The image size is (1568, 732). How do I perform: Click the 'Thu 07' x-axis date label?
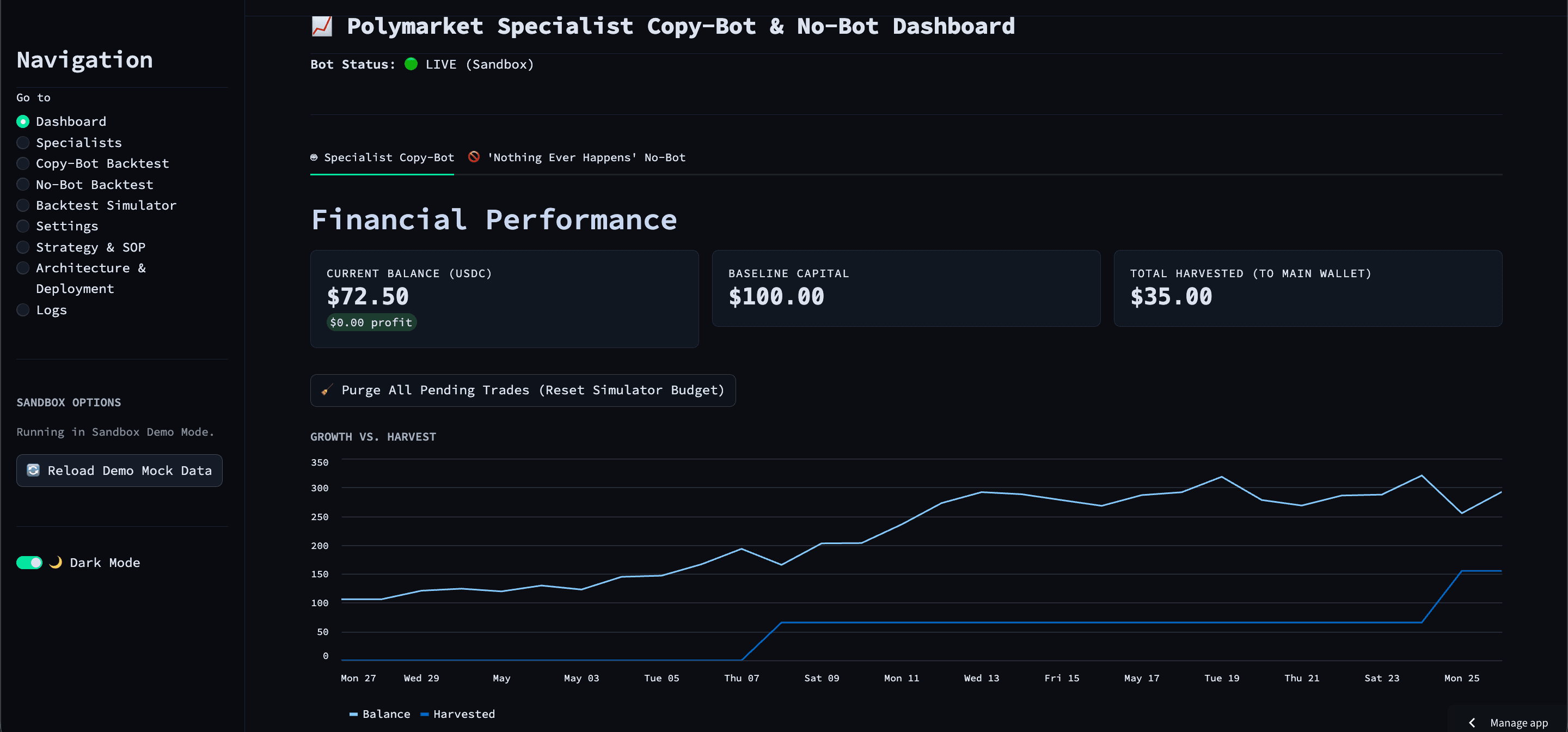pos(742,678)
